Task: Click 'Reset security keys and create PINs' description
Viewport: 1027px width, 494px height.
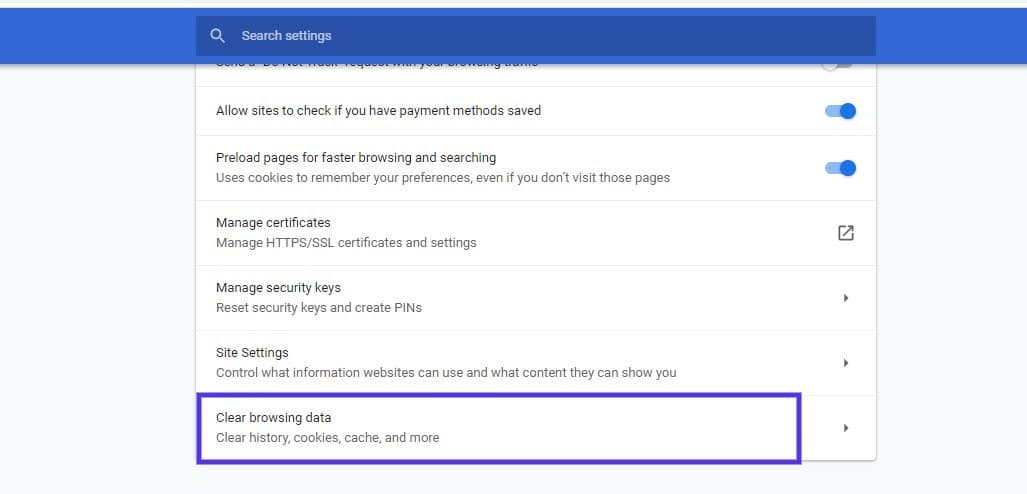Action: [x=319, y=308]
